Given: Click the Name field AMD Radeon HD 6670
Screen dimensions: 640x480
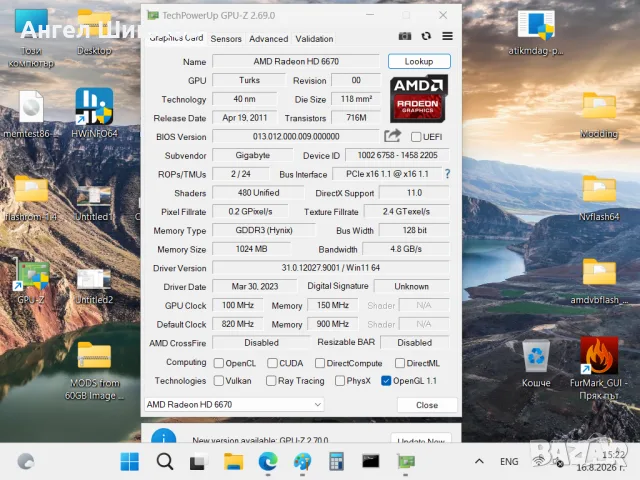Looking at the screenshot, I should 296,61.
